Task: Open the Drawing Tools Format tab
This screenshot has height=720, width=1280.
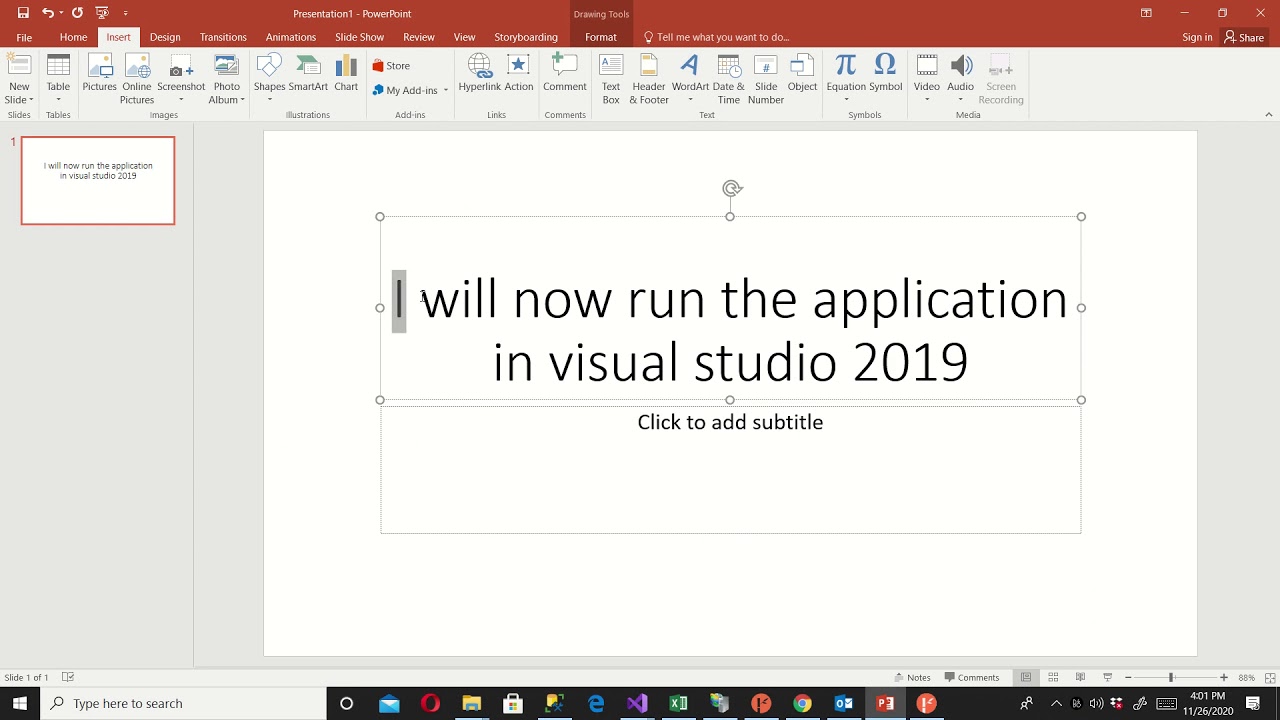Action: (601, 37)
